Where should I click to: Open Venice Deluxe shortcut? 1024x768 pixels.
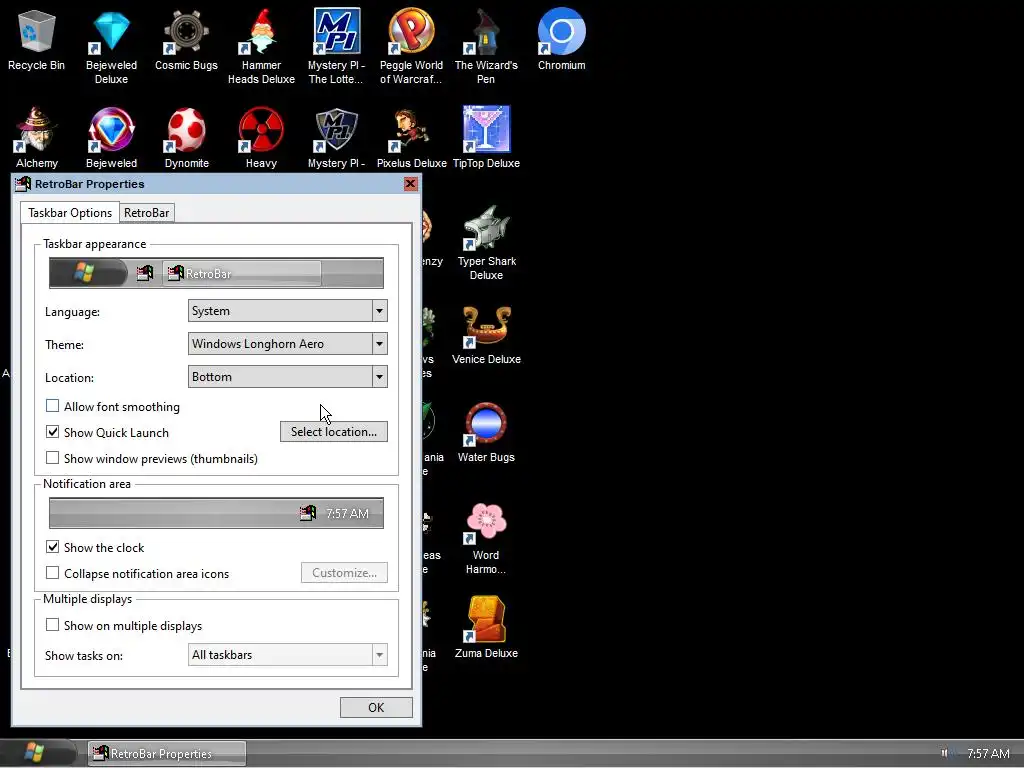click(487, 333)
